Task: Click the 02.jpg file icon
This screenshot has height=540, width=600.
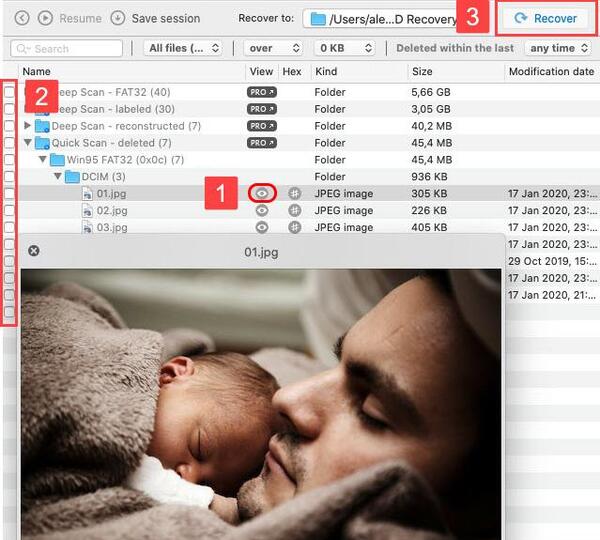Action: (x=87, y=210)
